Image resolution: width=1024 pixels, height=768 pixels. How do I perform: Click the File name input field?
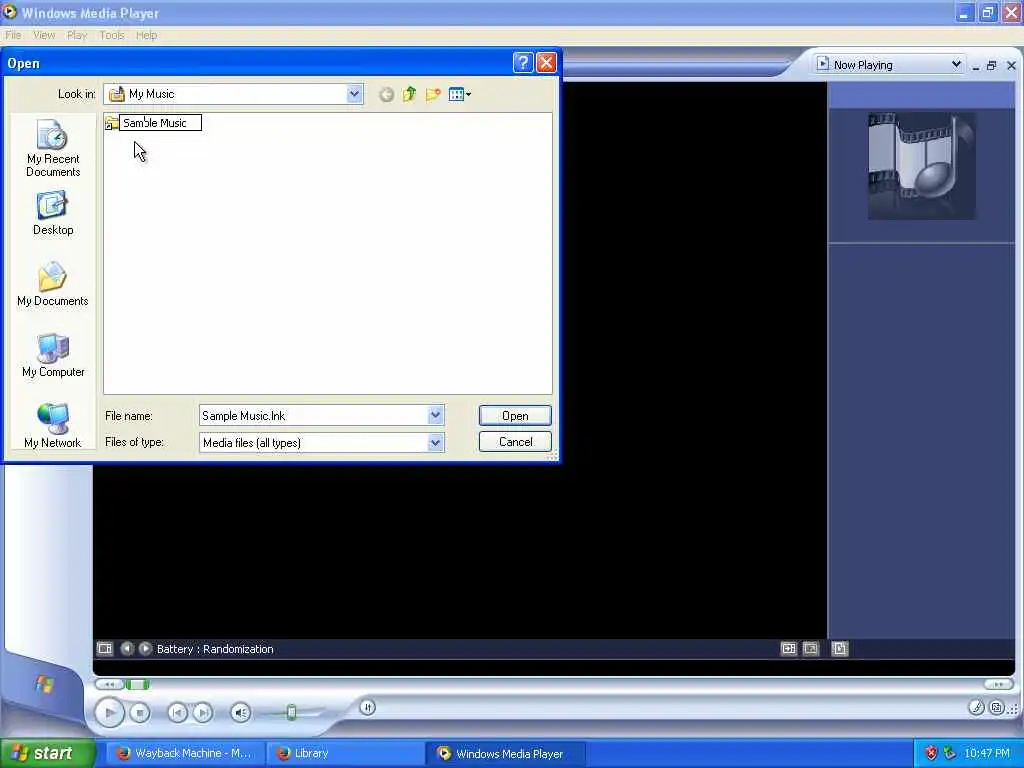pyautogui.click(x=313, y=415)
